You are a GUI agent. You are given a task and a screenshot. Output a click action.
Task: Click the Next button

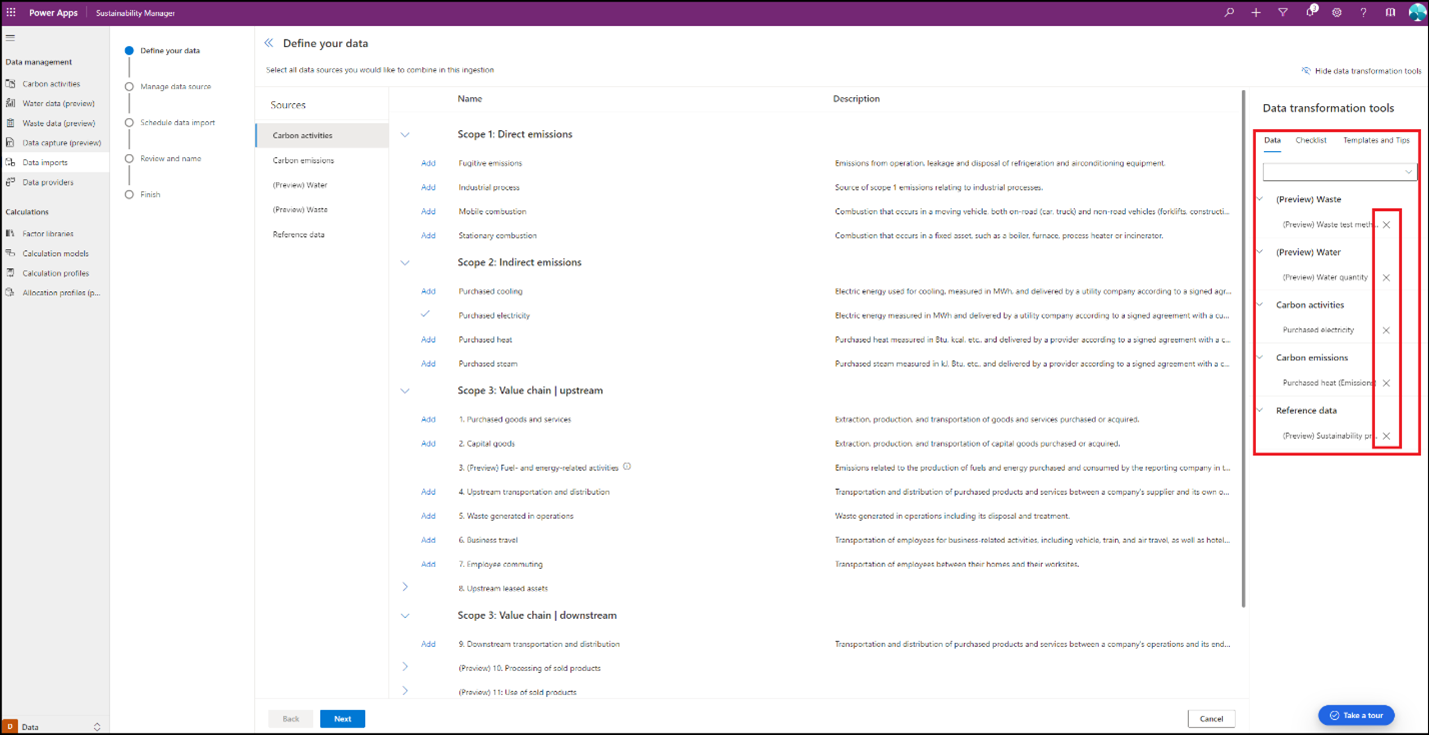[342, 719]
